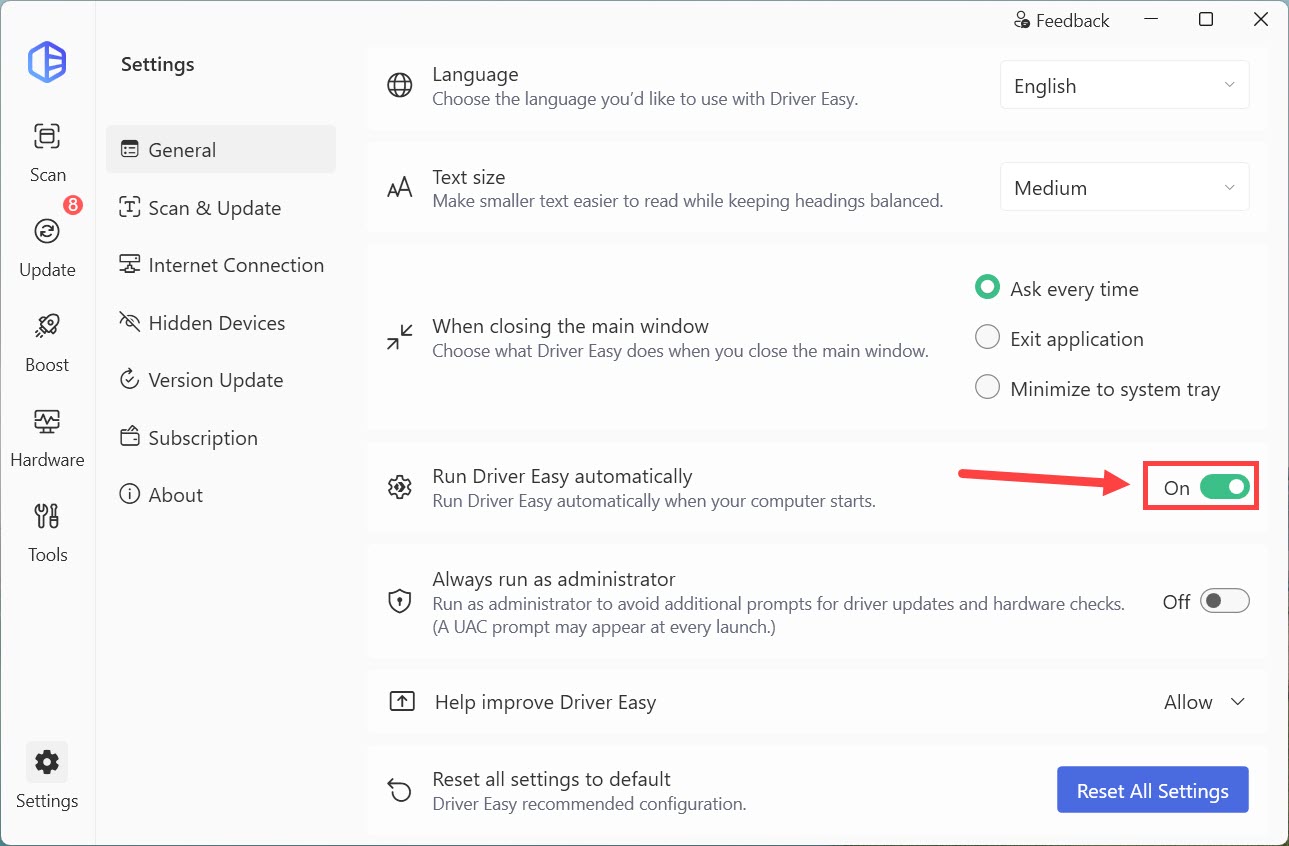
Task: Click the text size AA icon
Action: (x=400, y=188)
